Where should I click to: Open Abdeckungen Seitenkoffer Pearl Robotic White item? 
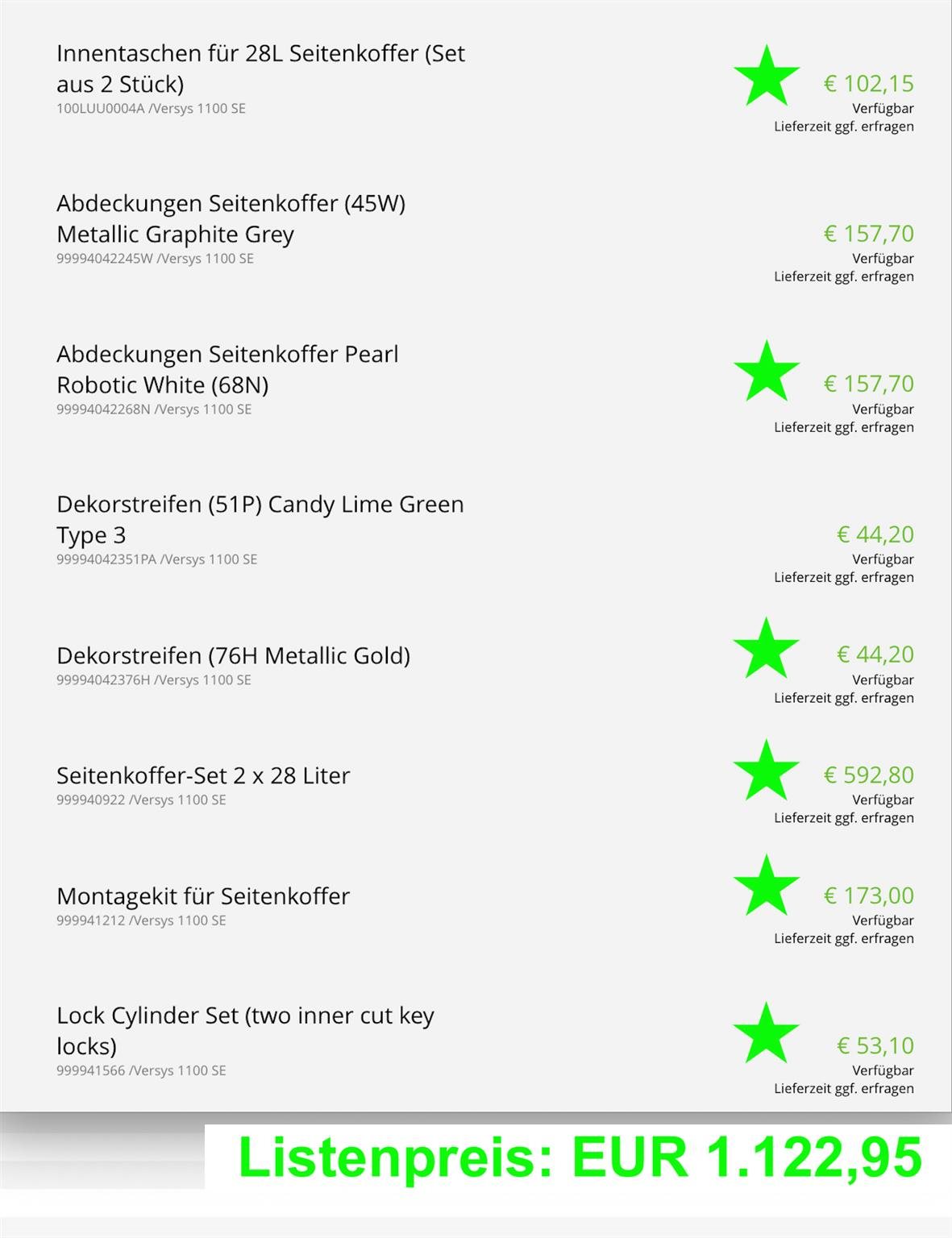point(227,369)
